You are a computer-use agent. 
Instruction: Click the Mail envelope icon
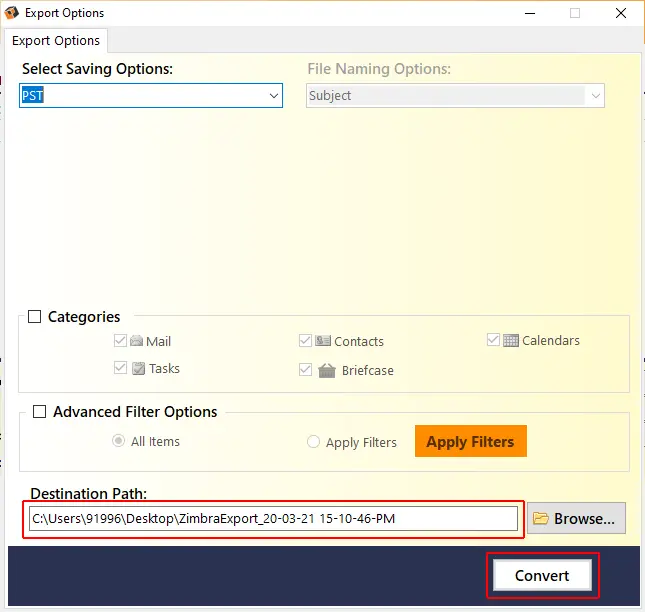pos(136,341)
